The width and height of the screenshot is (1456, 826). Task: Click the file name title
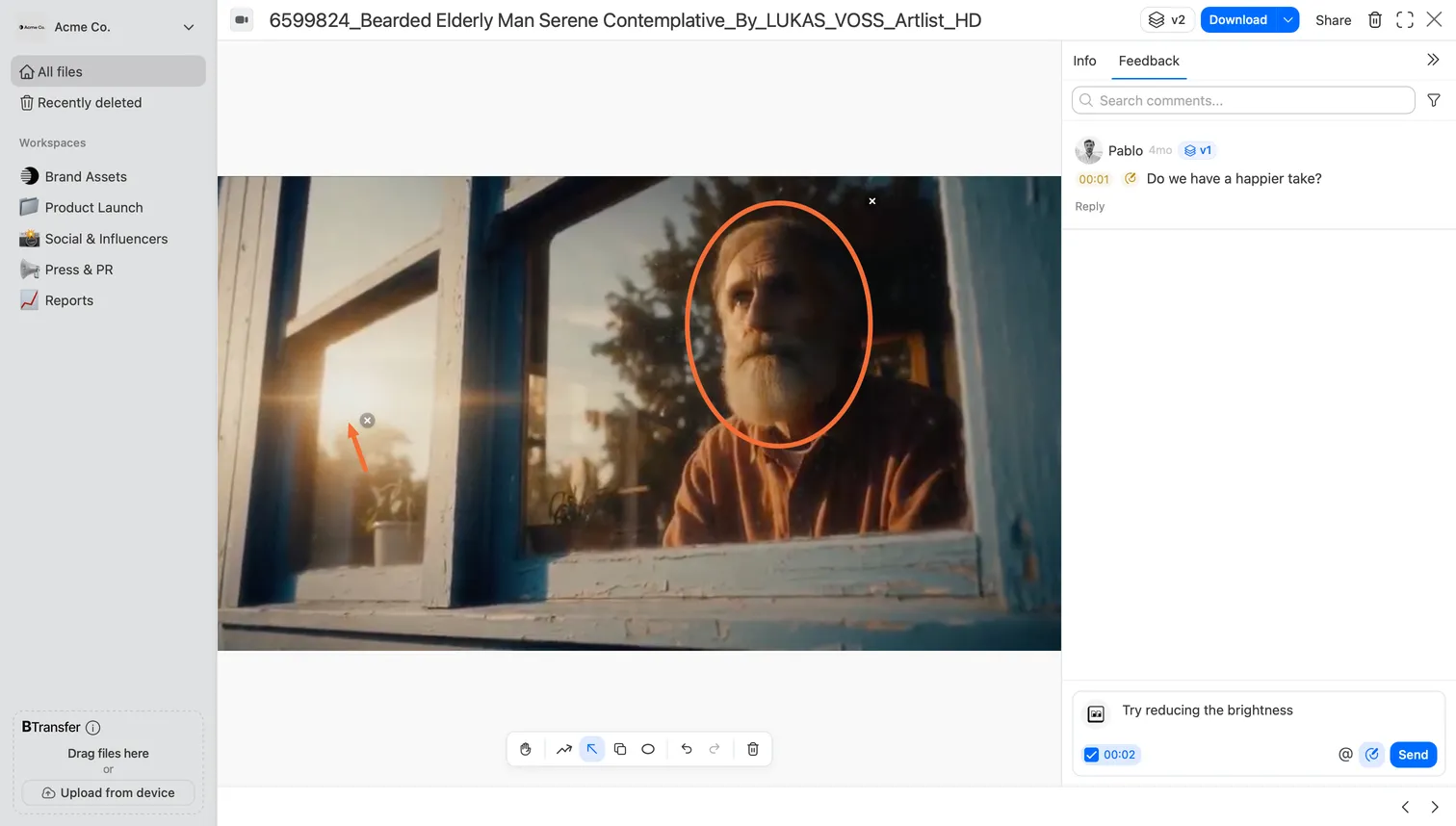[x=625, y=20]
